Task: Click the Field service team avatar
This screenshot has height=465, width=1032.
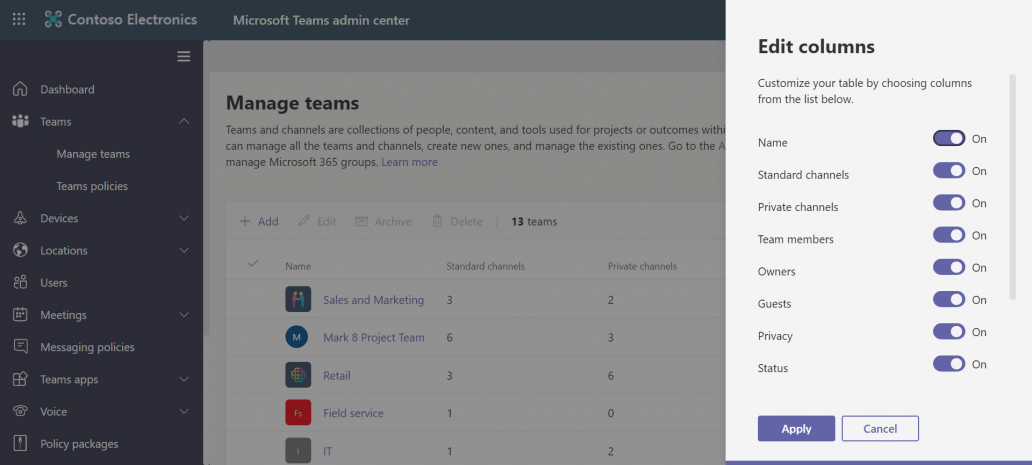Action: click(x=298, y=412)
